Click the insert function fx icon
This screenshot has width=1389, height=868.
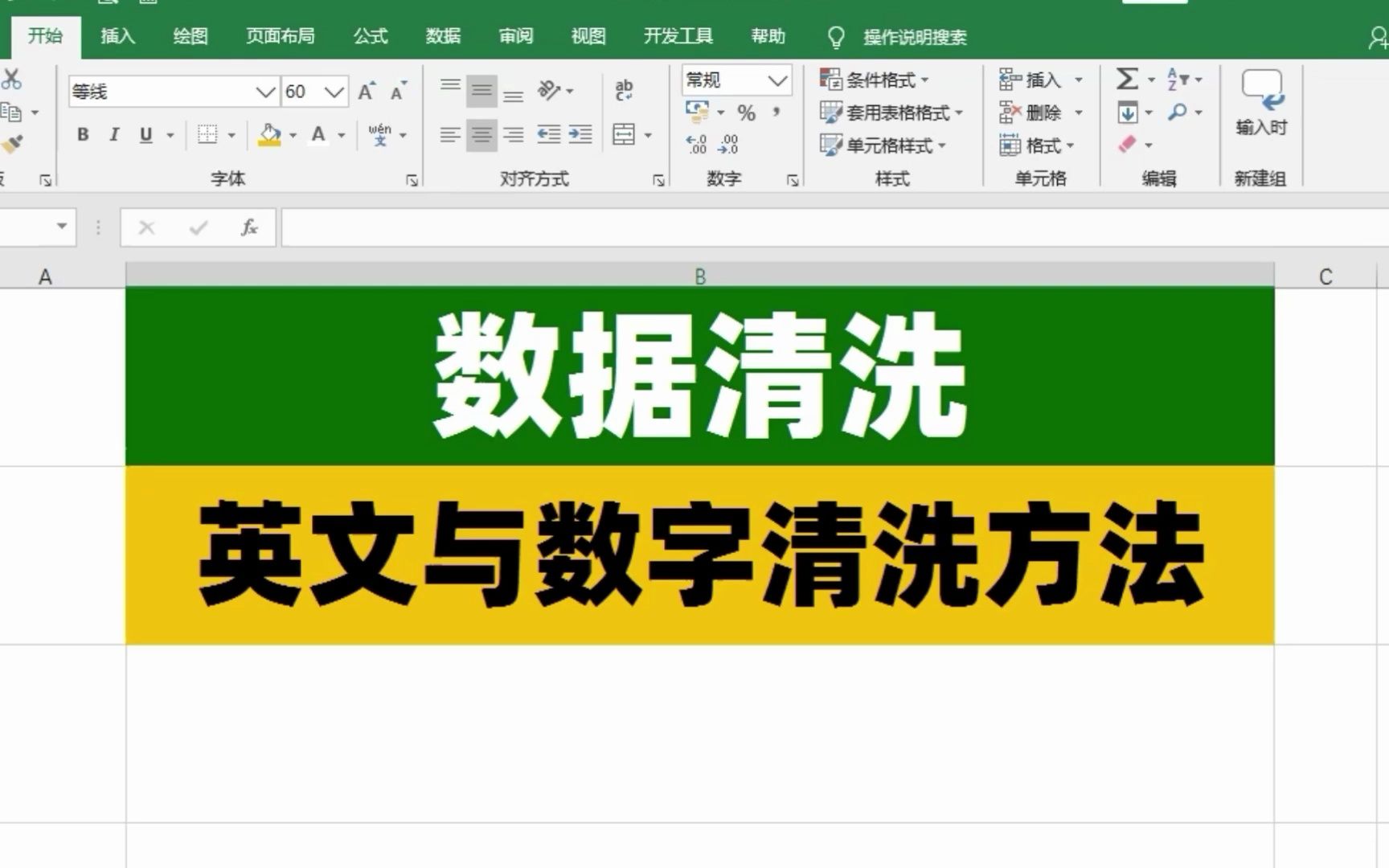pos(250,227)
